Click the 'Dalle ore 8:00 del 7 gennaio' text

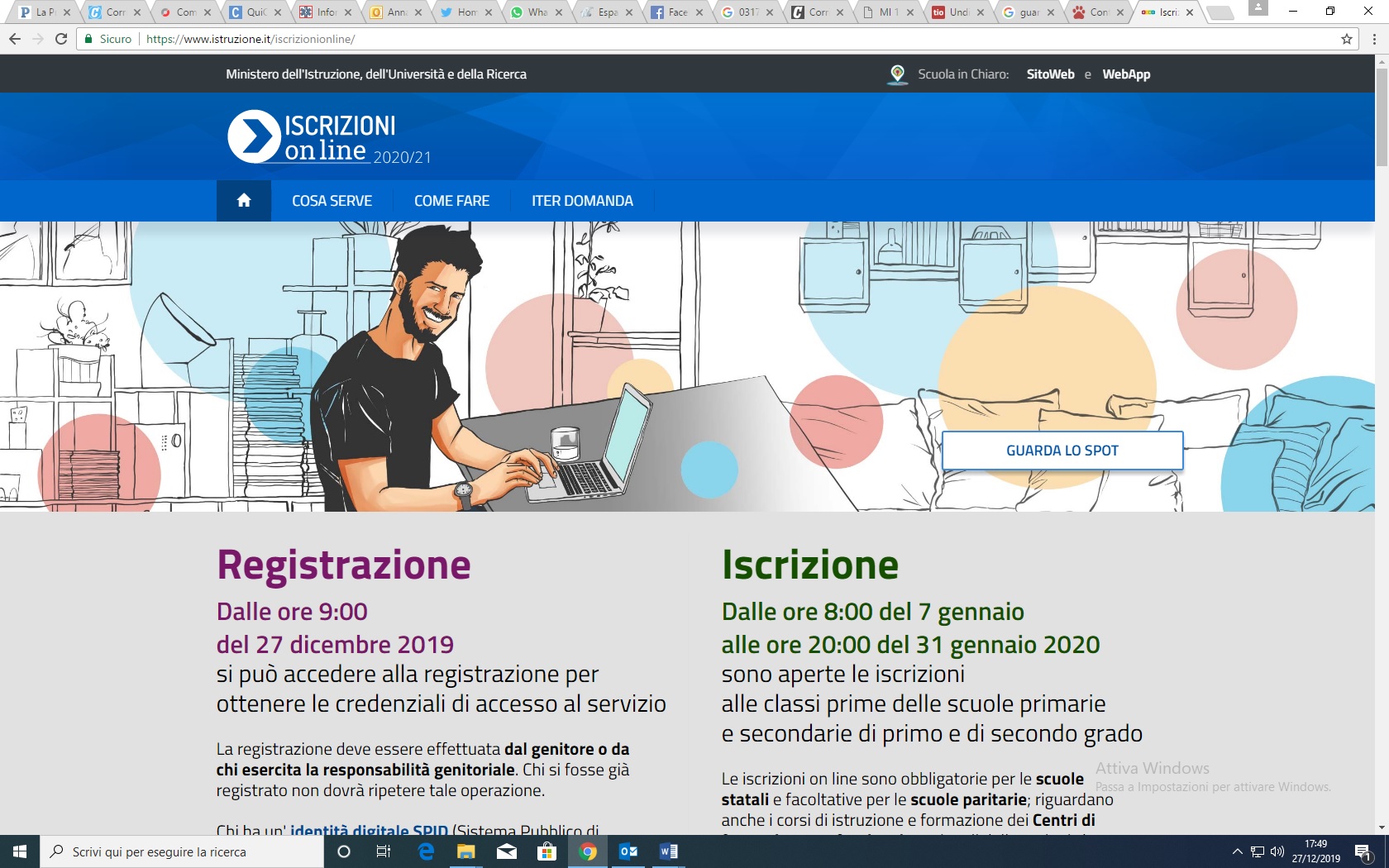[x=872, y=612]
